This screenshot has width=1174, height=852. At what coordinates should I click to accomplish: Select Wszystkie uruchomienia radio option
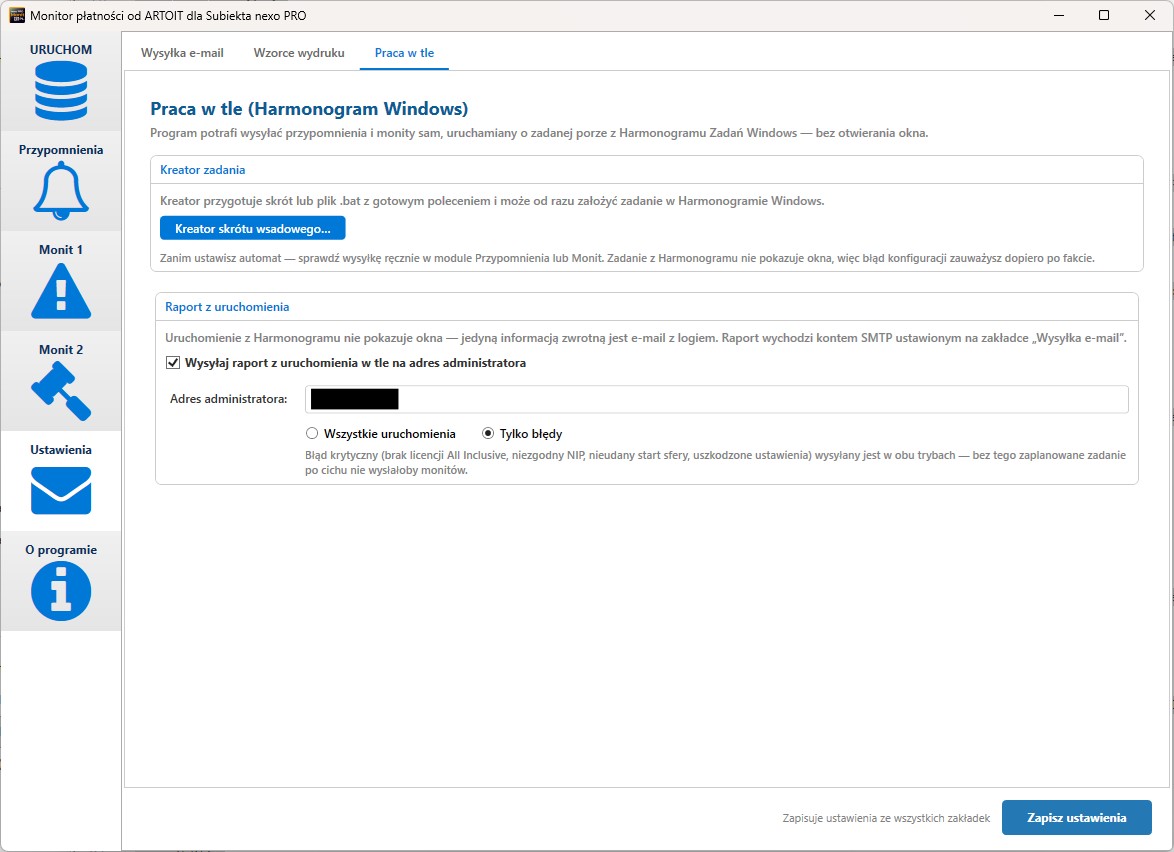312,433
